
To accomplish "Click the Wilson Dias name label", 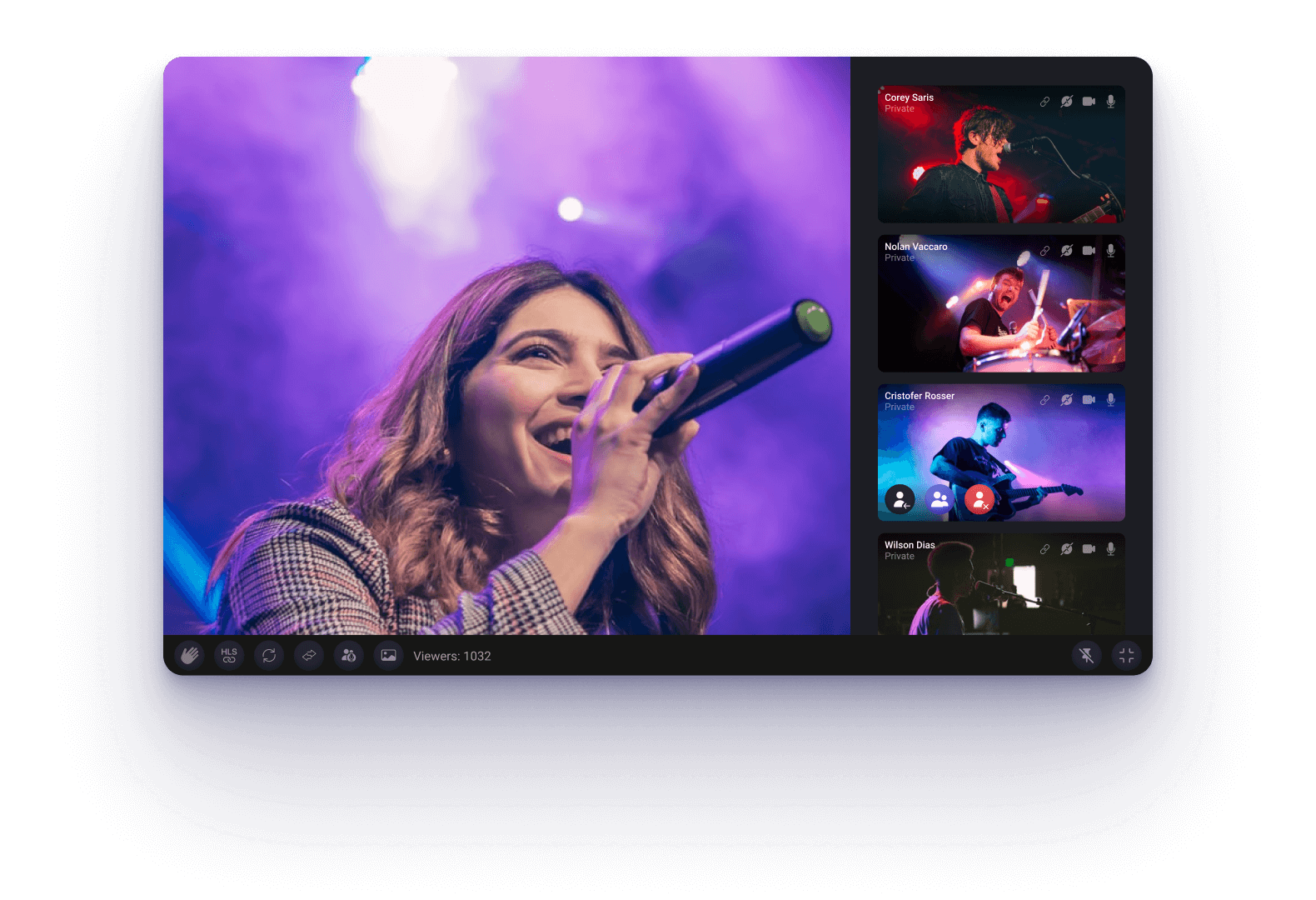I will pyautogui.click(x=910, y=545).
